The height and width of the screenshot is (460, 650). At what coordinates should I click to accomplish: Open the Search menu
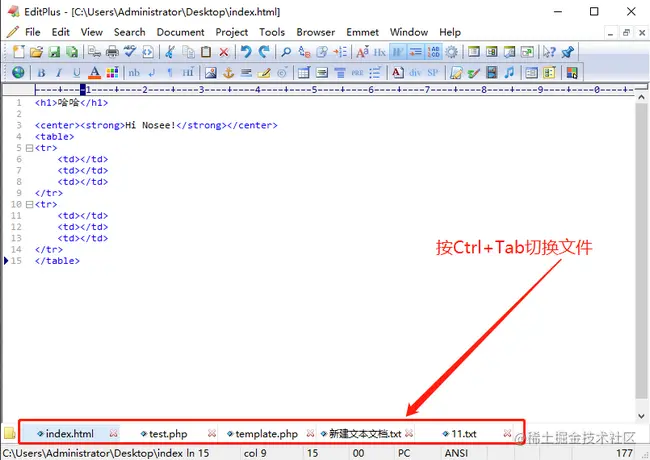(x=130, y=32)
